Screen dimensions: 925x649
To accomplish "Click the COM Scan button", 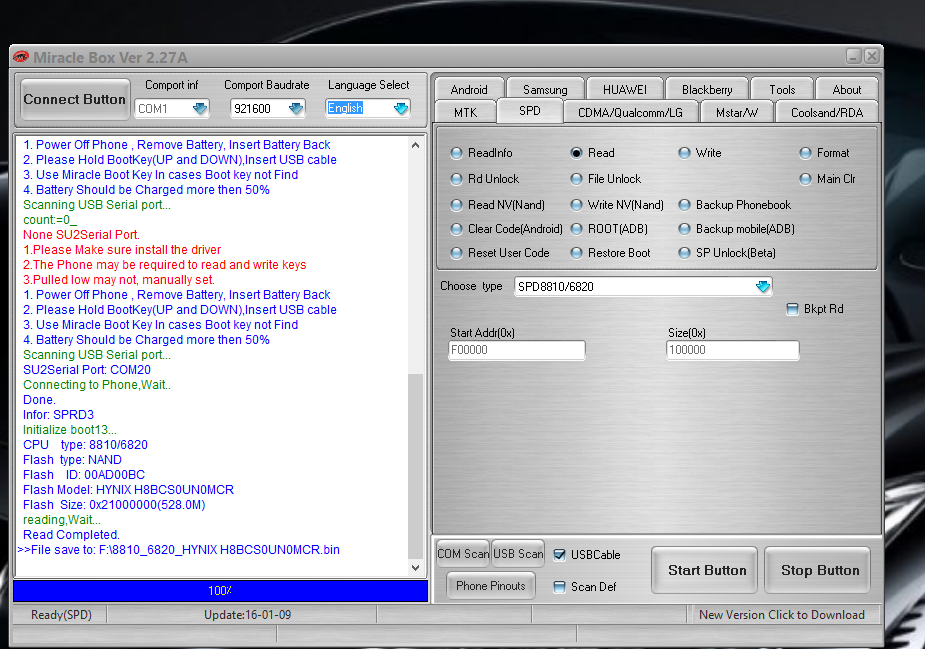I will point(463,554).
